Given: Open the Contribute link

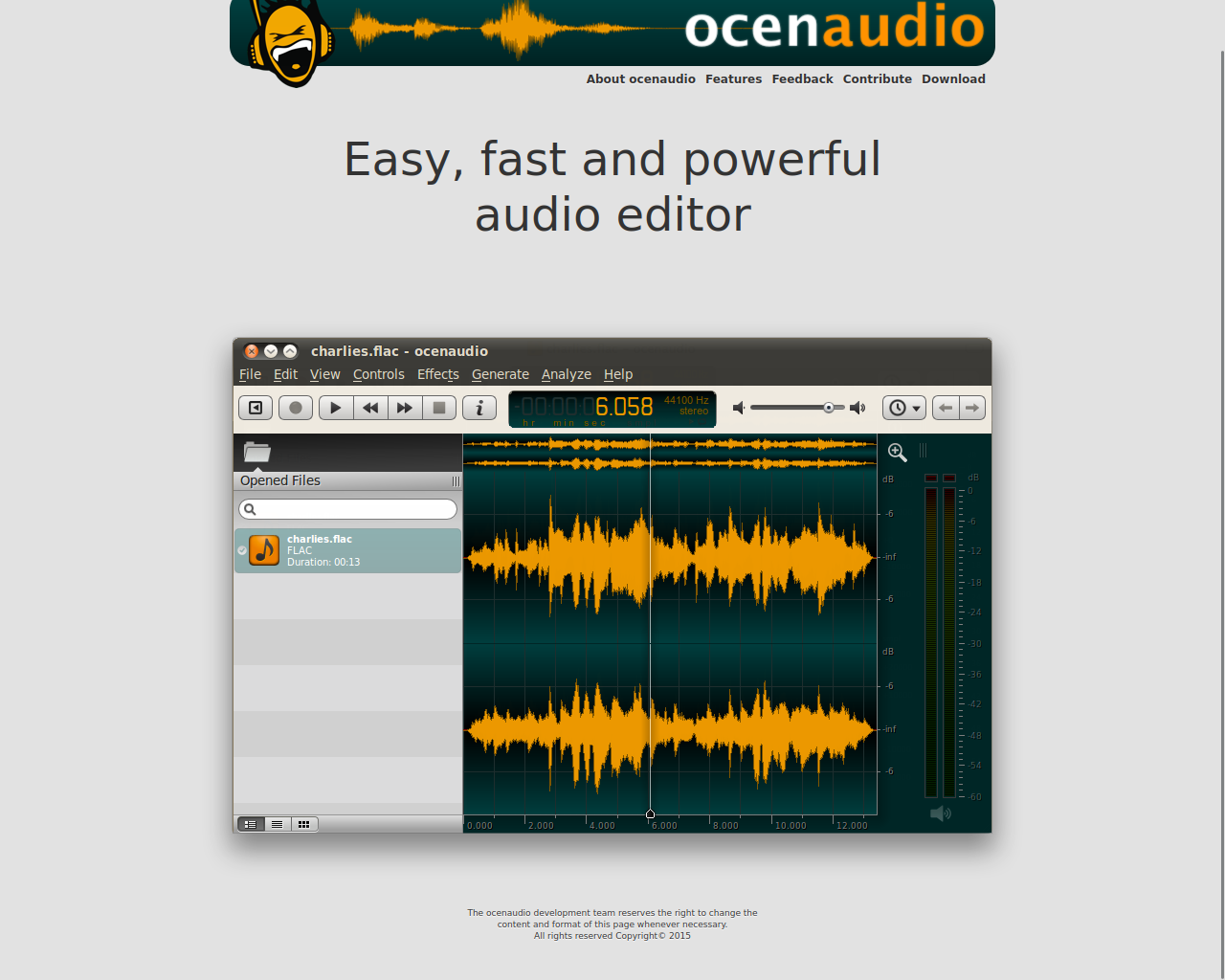Looking at the screenshot, I should (878, 79).
